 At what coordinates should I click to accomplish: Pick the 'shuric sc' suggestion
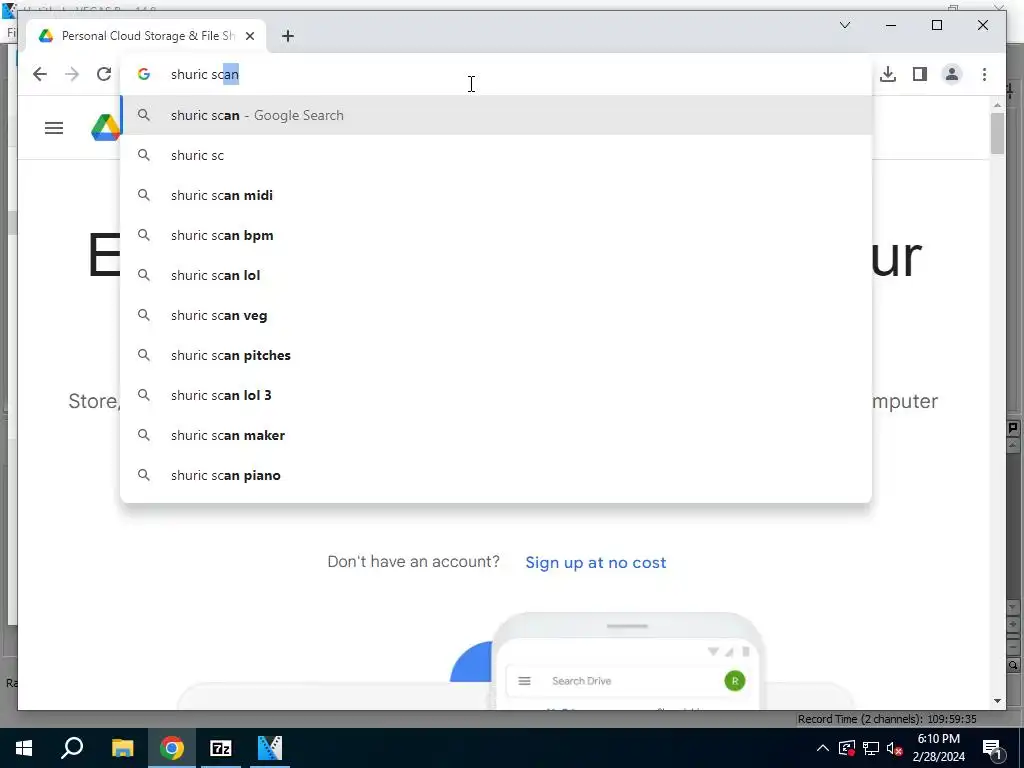496,155
